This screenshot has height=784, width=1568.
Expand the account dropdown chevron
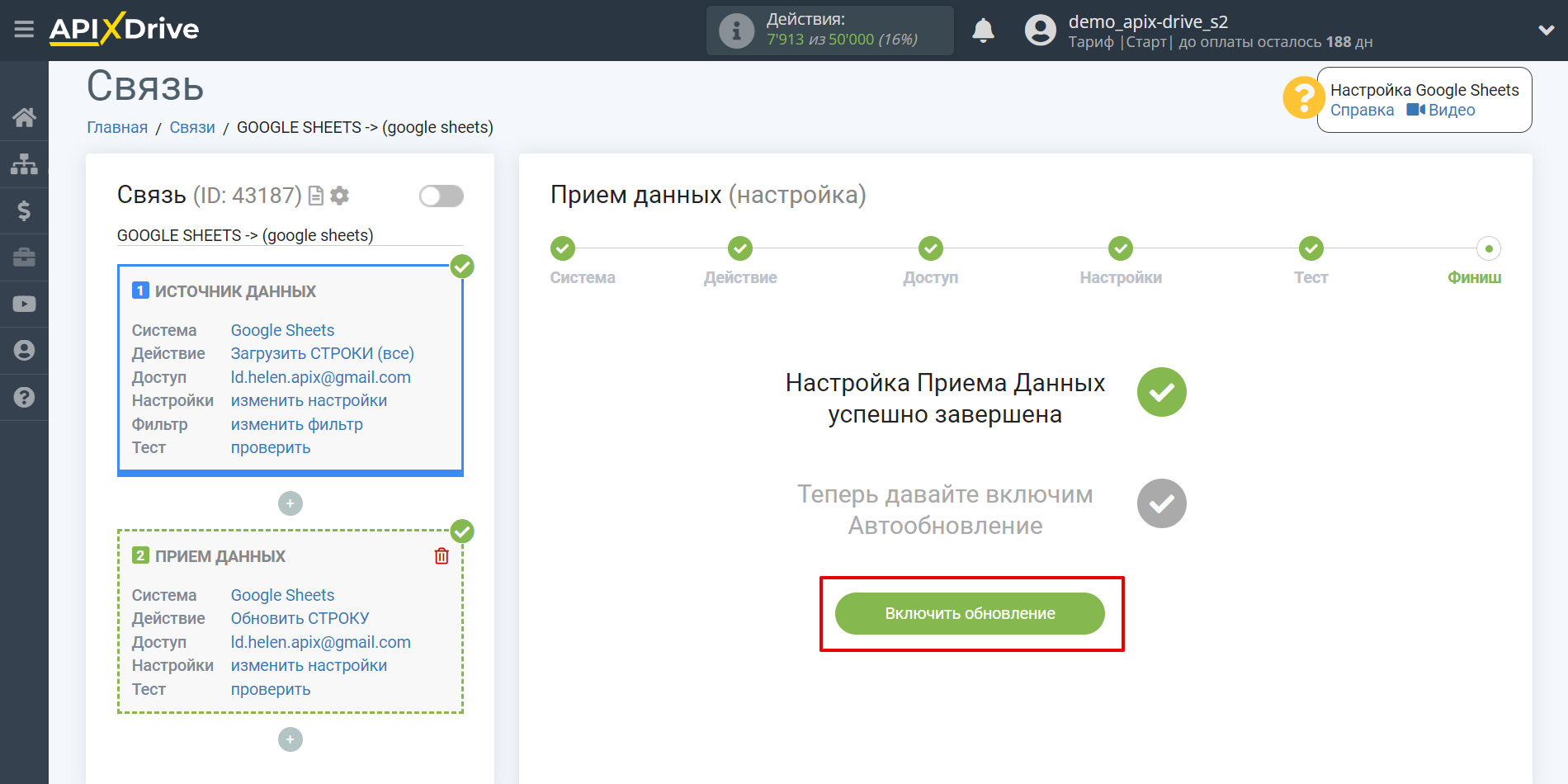tap(1546, 31)
